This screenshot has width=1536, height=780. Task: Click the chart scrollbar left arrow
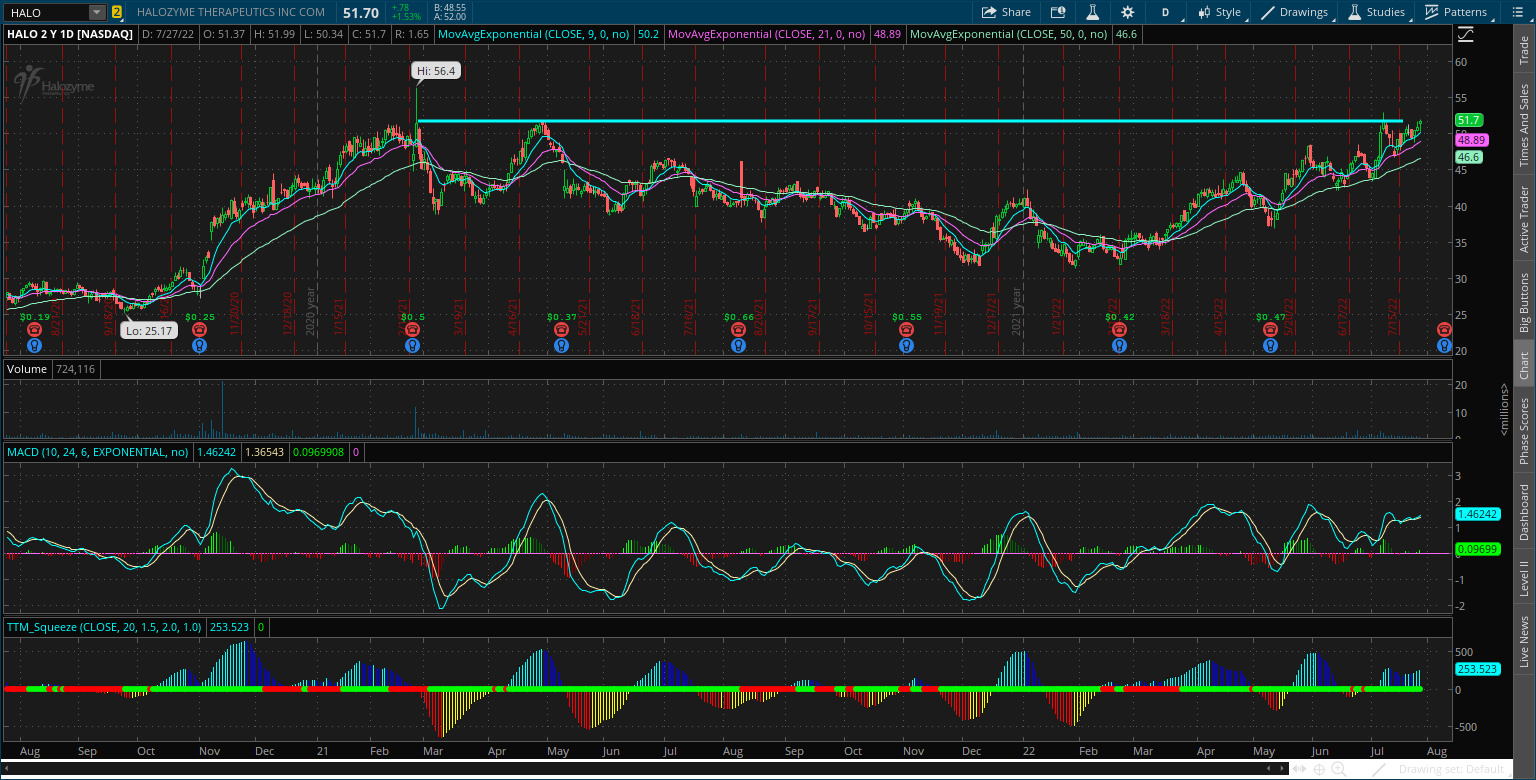coord(1271,769)
